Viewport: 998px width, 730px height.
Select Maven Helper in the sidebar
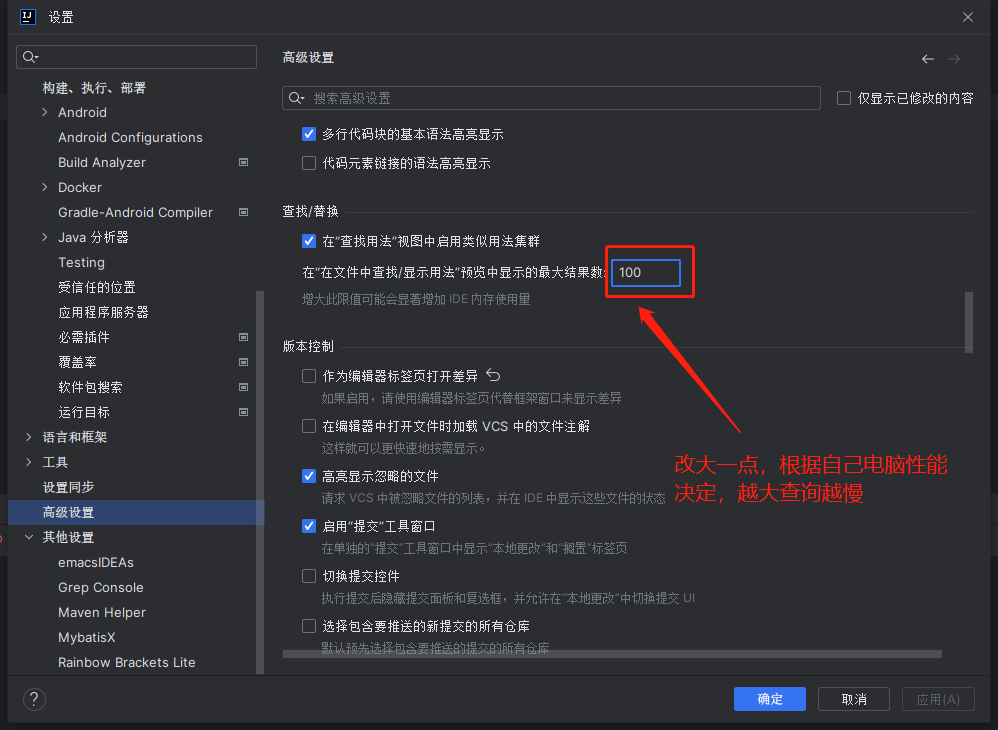click(101, 612)
